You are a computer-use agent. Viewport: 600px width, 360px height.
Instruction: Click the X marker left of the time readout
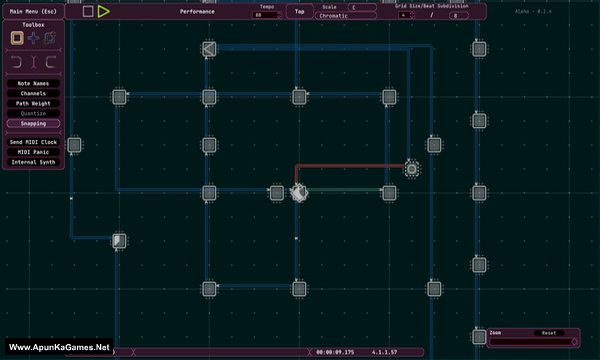[309, 352]
